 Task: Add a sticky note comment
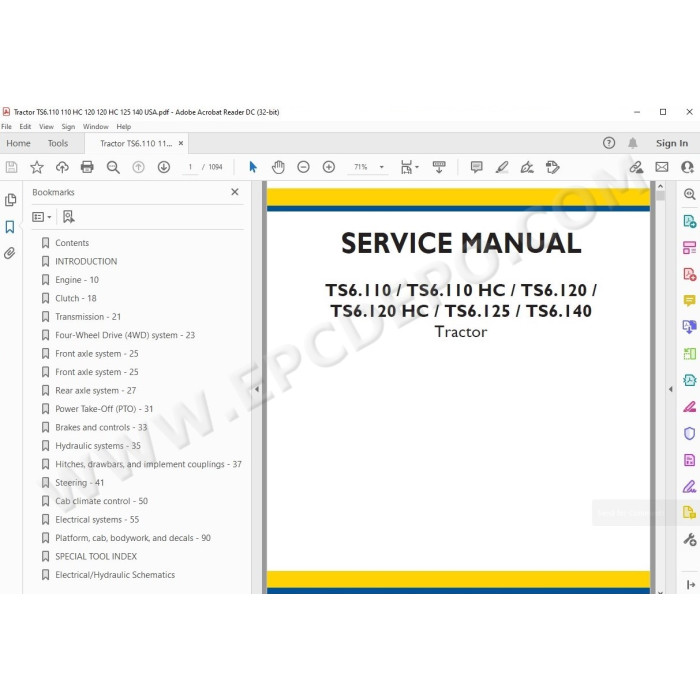click(476, 167)
